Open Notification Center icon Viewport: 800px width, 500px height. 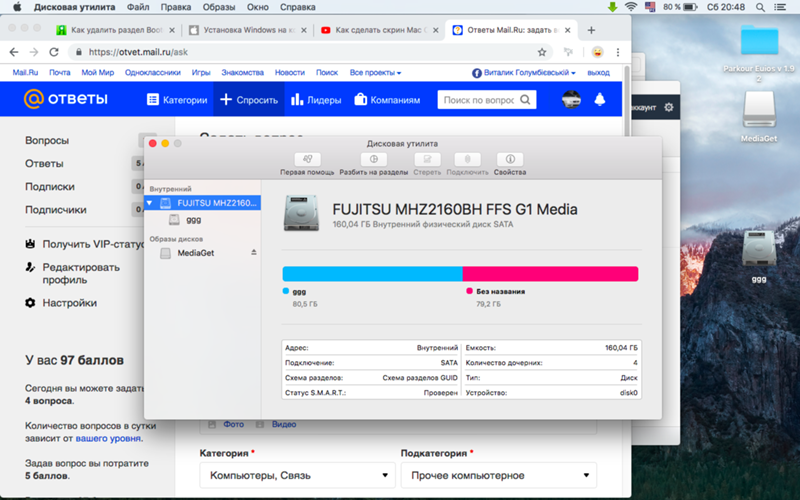tap(780, 7)
